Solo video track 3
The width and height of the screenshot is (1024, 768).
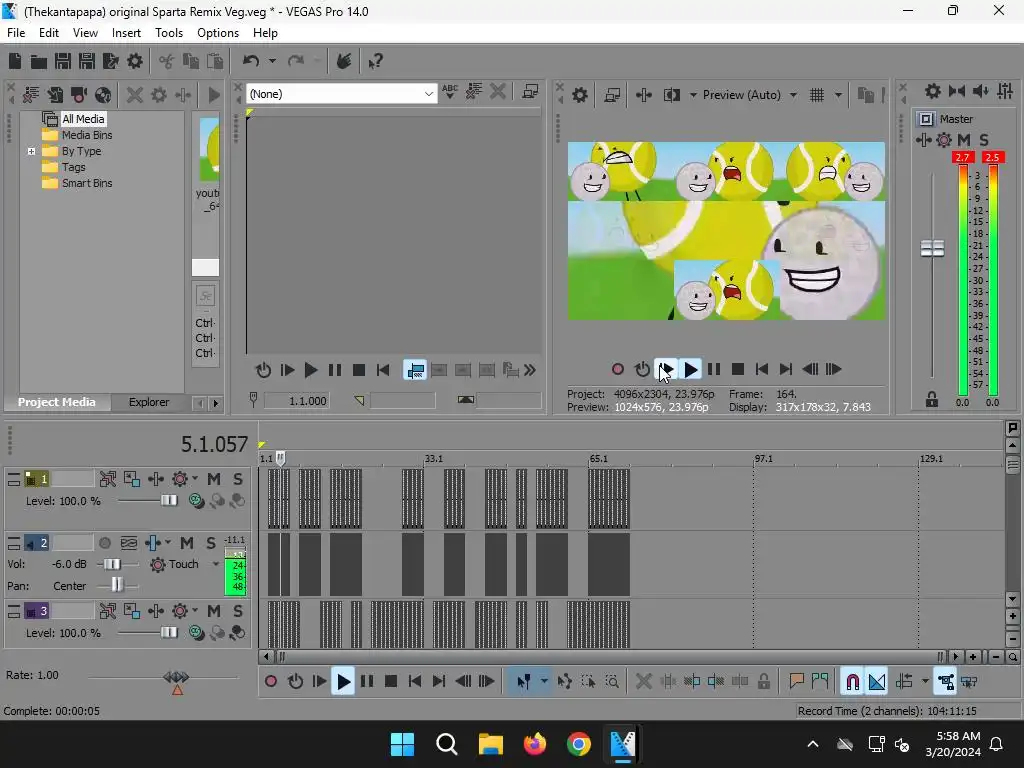coord(238,611)
